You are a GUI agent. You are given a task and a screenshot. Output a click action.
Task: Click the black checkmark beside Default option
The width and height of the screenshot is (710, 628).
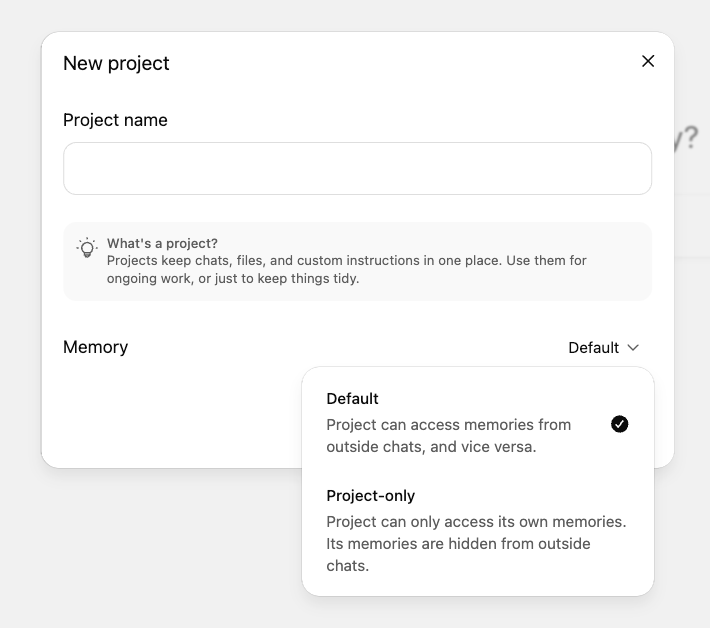tap(620, 424)
